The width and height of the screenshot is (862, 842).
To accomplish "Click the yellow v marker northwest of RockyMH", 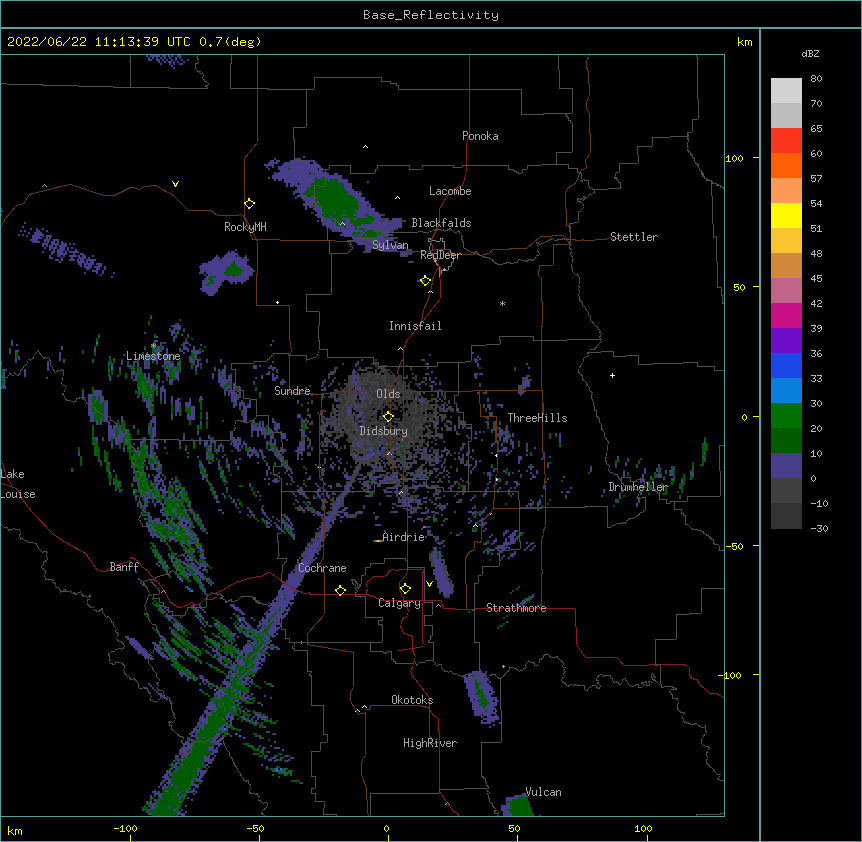I will tap(175, 184).
